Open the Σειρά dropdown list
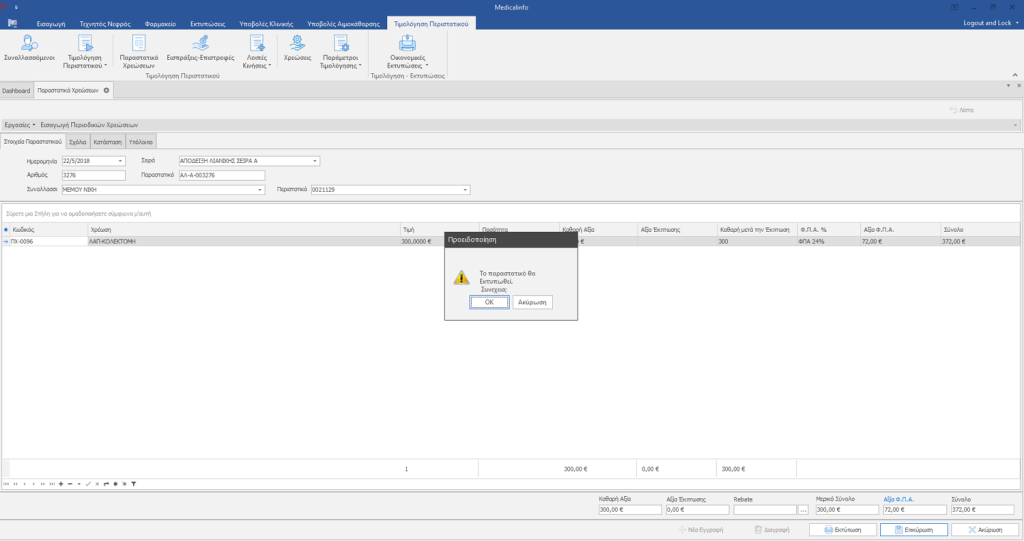Viewport: 1024px width, 541px height. (315, 160)
